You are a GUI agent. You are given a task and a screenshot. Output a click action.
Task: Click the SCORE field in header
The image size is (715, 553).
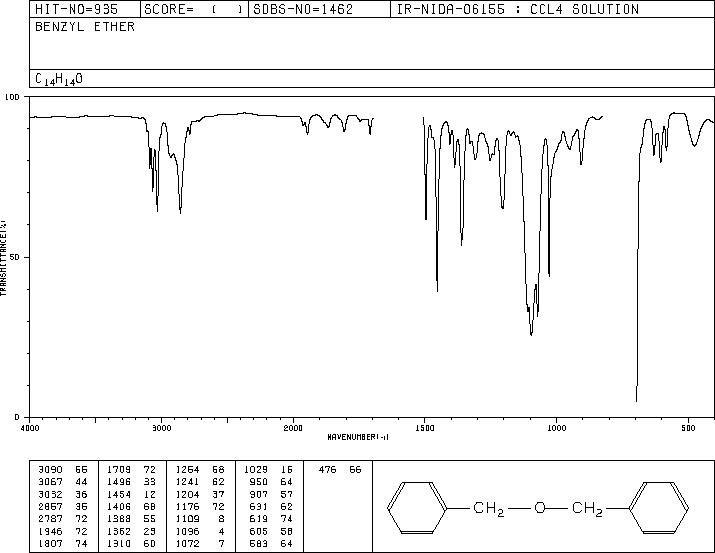[194, 10]
